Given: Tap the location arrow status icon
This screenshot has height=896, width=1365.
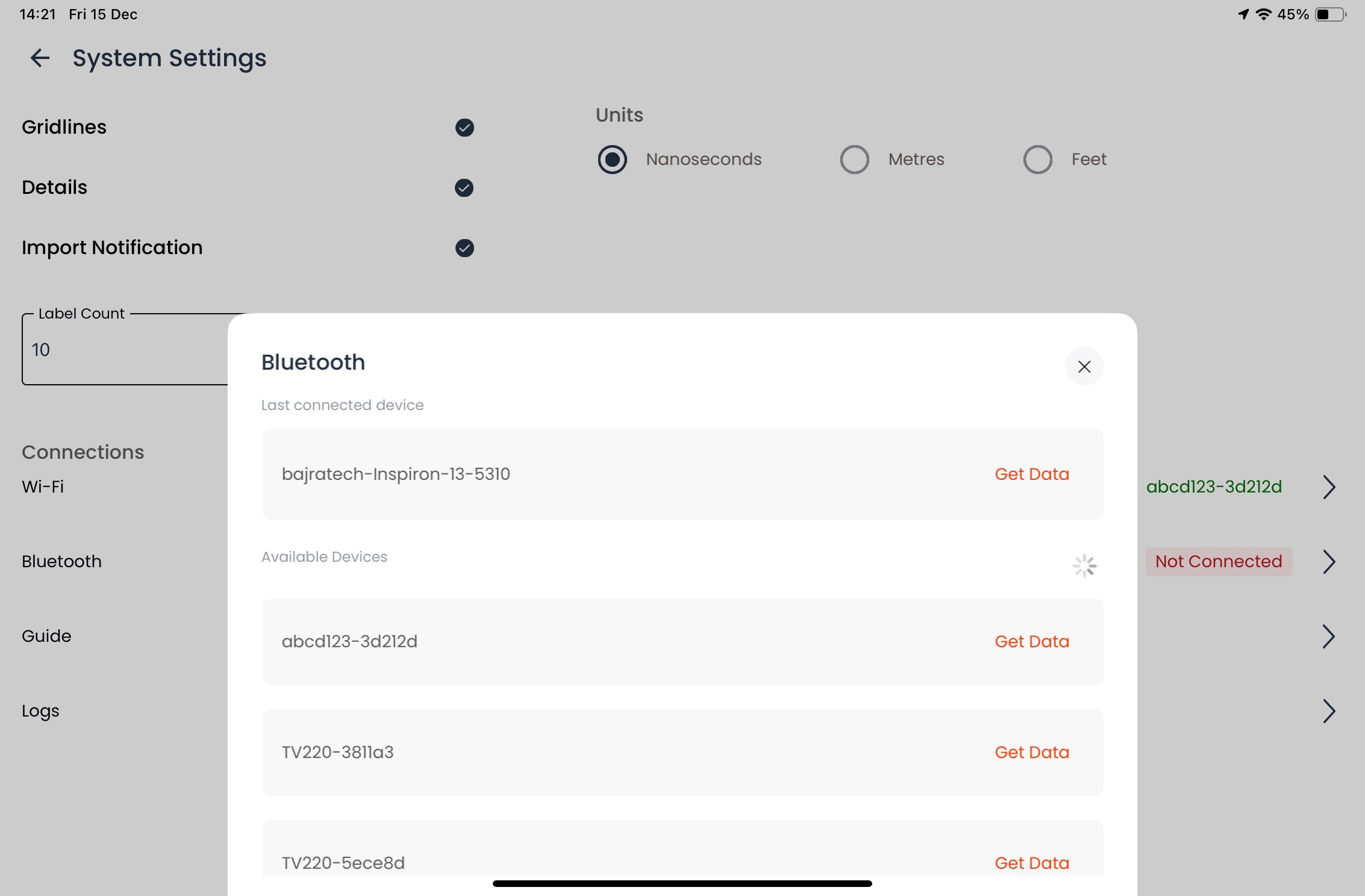Looking at the screenshot, I should pos(1243,14).
